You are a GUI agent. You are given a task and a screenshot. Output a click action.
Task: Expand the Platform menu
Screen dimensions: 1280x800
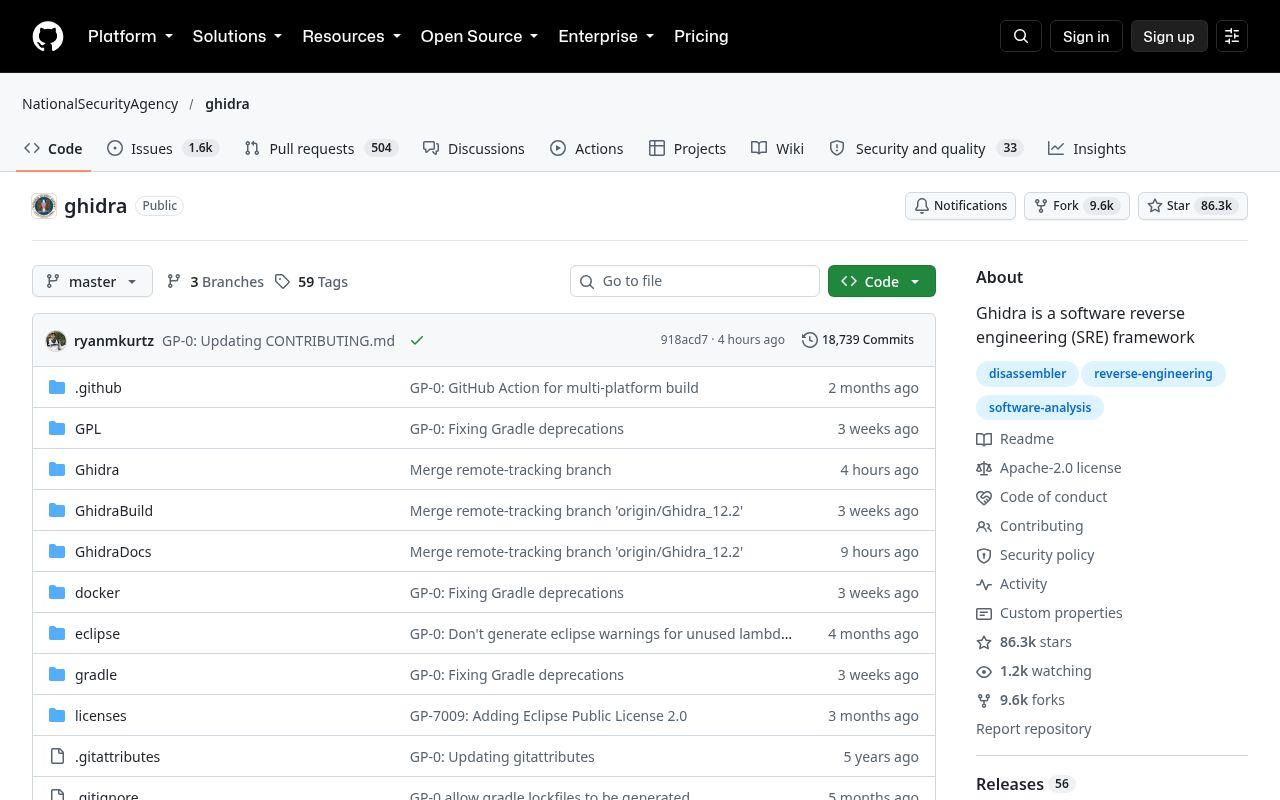(x=130, y=36)
